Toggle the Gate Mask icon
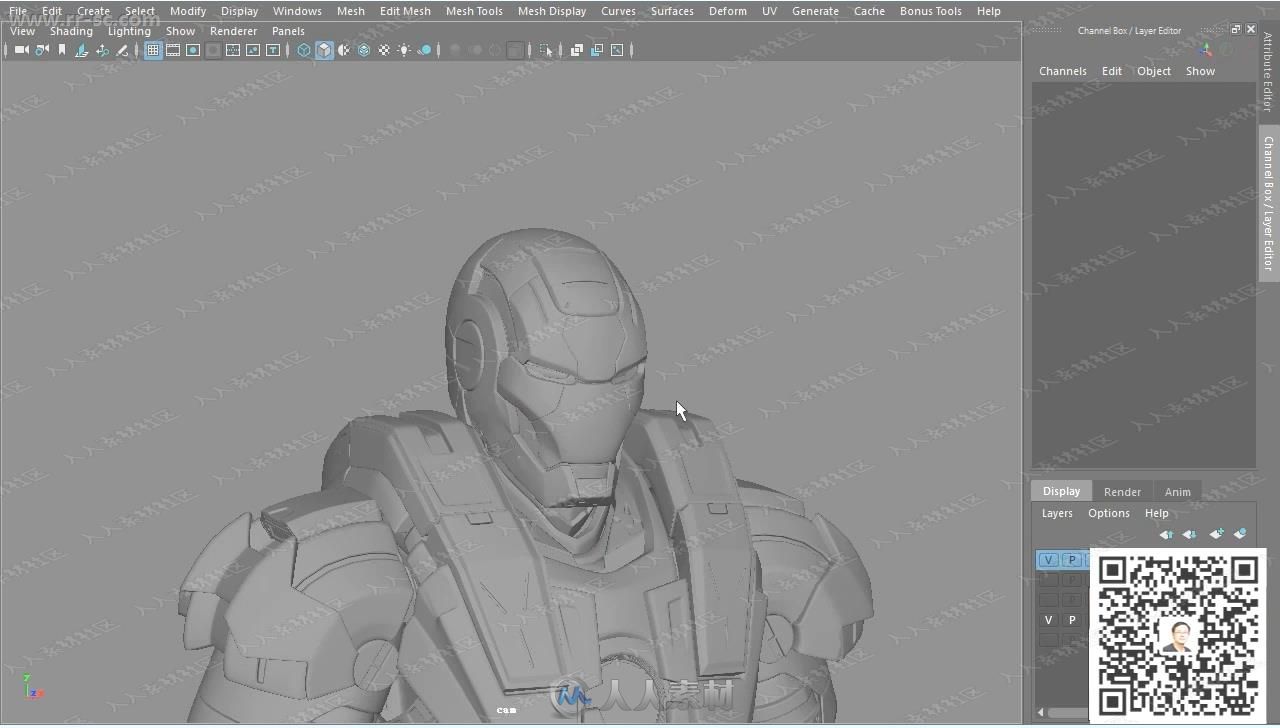This screenshot has height=728, width=1280. (213, 50)
